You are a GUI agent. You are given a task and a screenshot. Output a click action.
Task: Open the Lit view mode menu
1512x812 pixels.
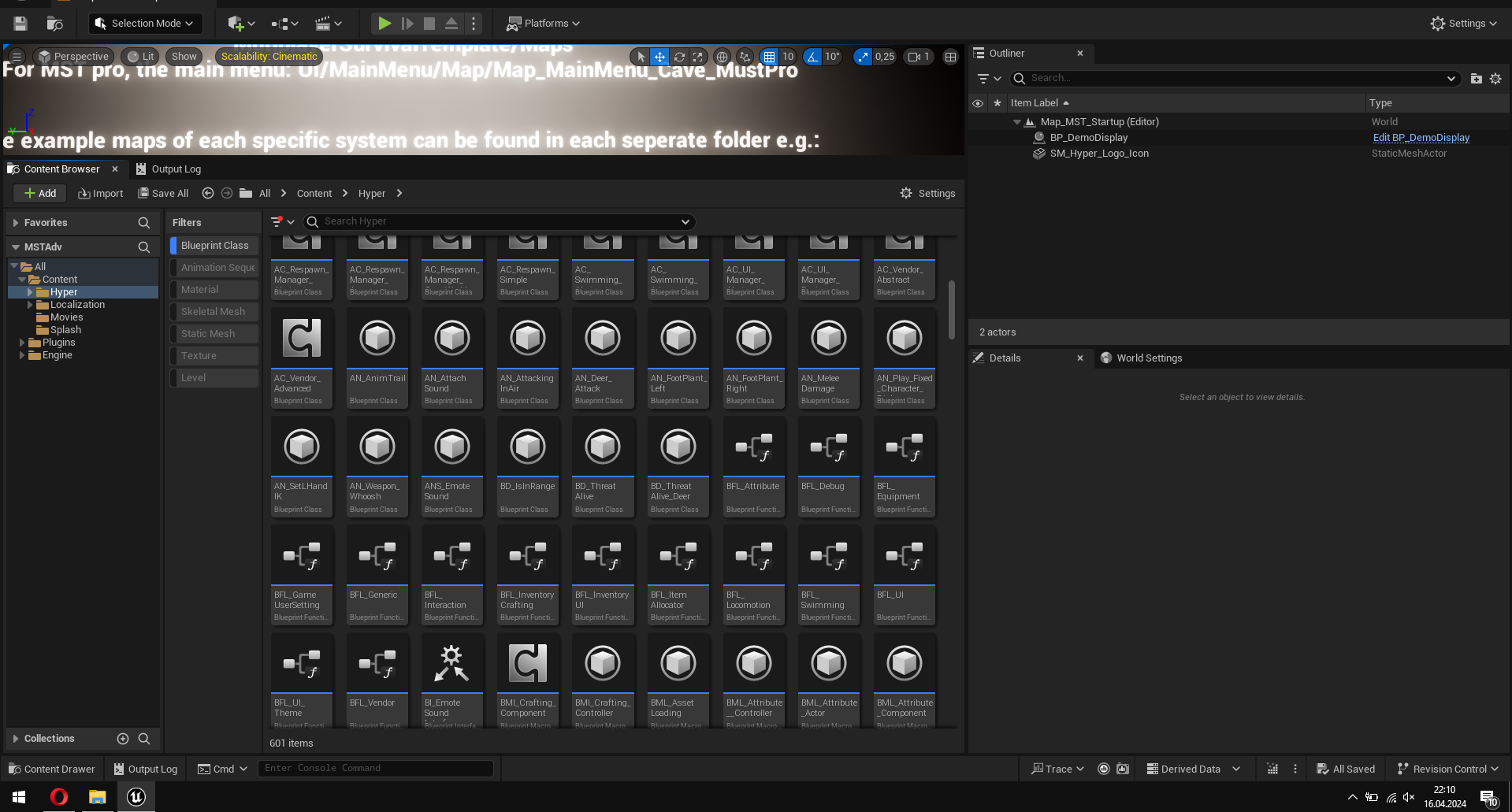[140, 57]
